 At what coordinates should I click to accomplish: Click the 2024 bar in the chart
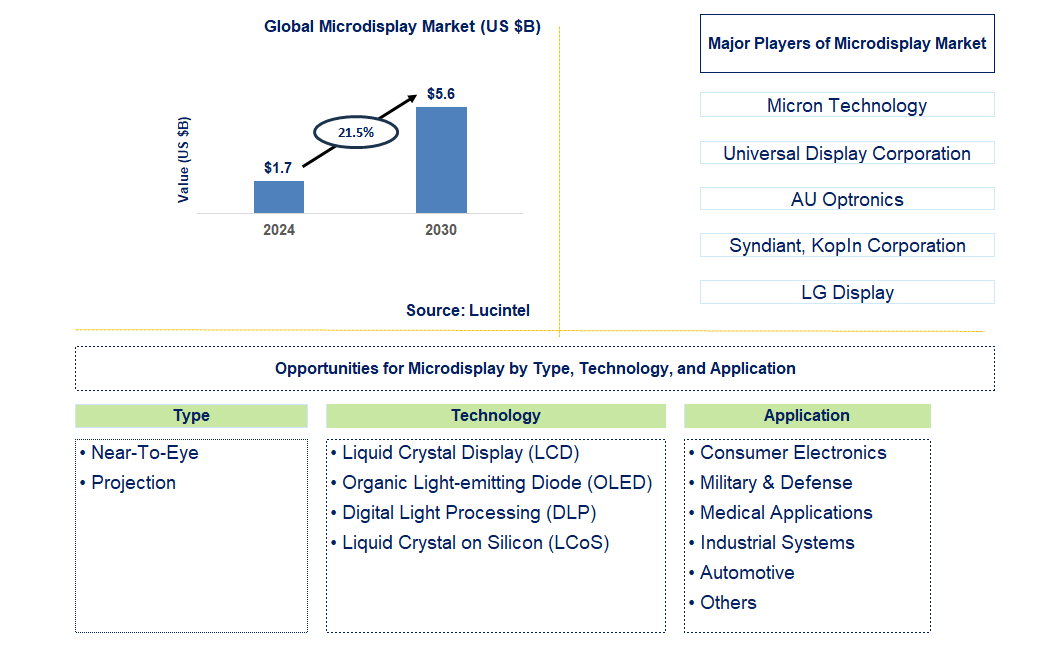278,195
